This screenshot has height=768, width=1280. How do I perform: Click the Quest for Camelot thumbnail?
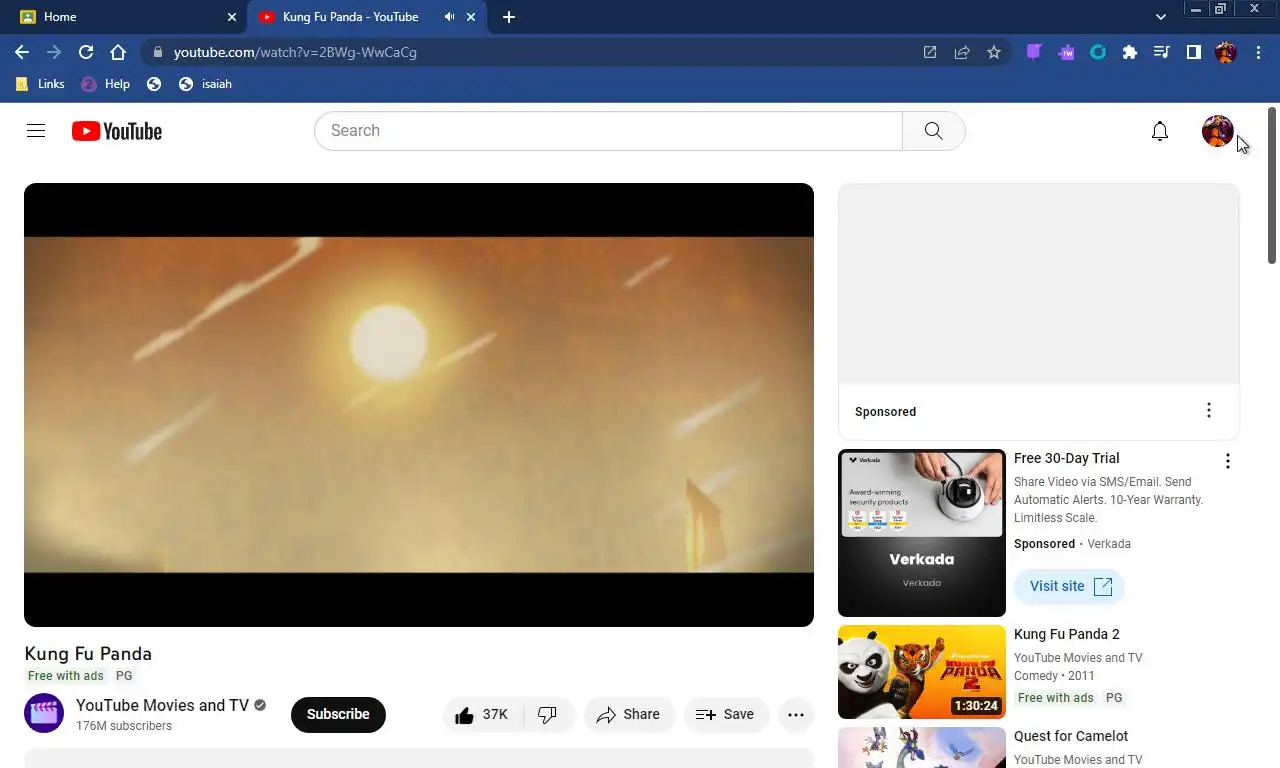(x=922, y=747)
